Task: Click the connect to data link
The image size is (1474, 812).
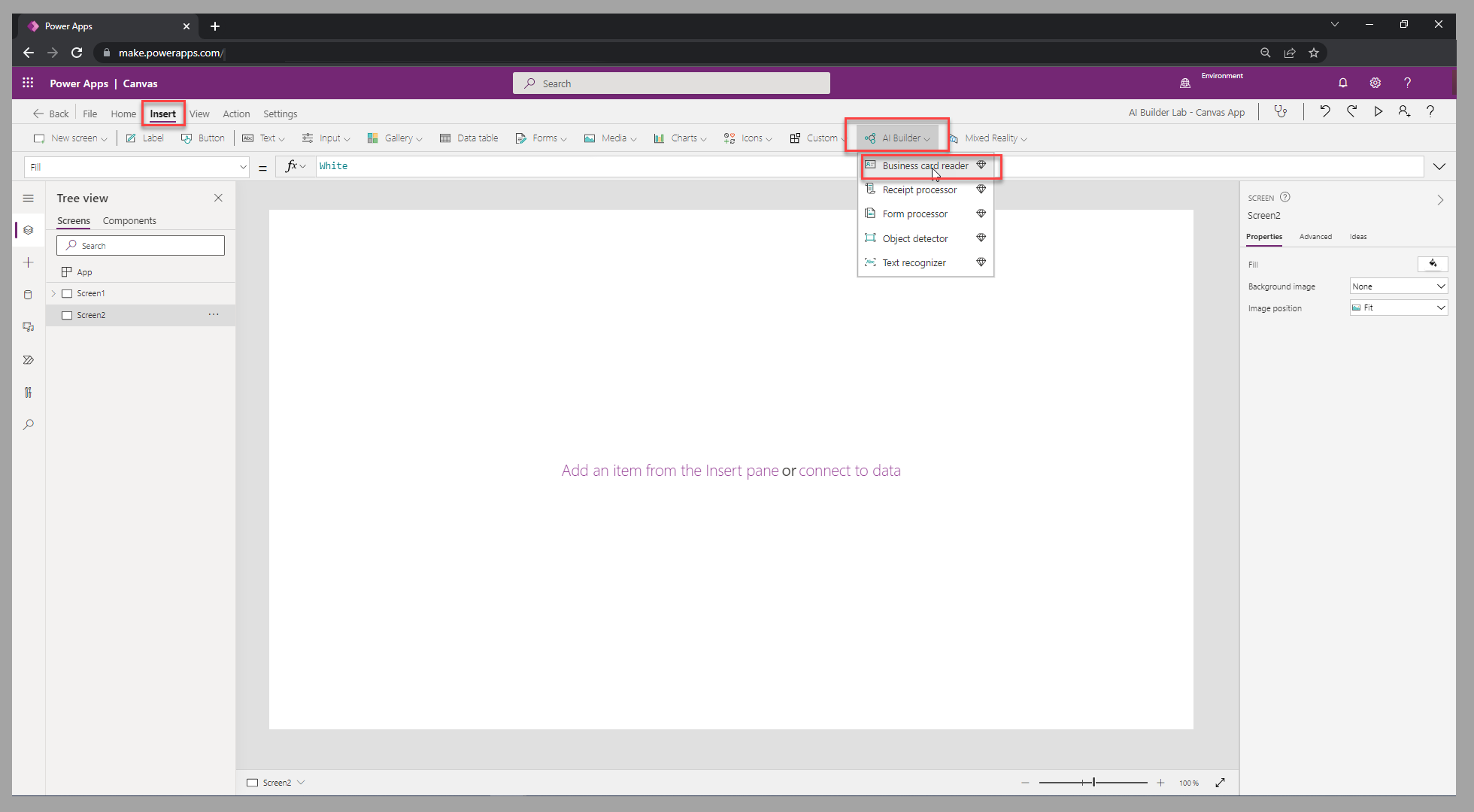Action: (x=850, y=470)
